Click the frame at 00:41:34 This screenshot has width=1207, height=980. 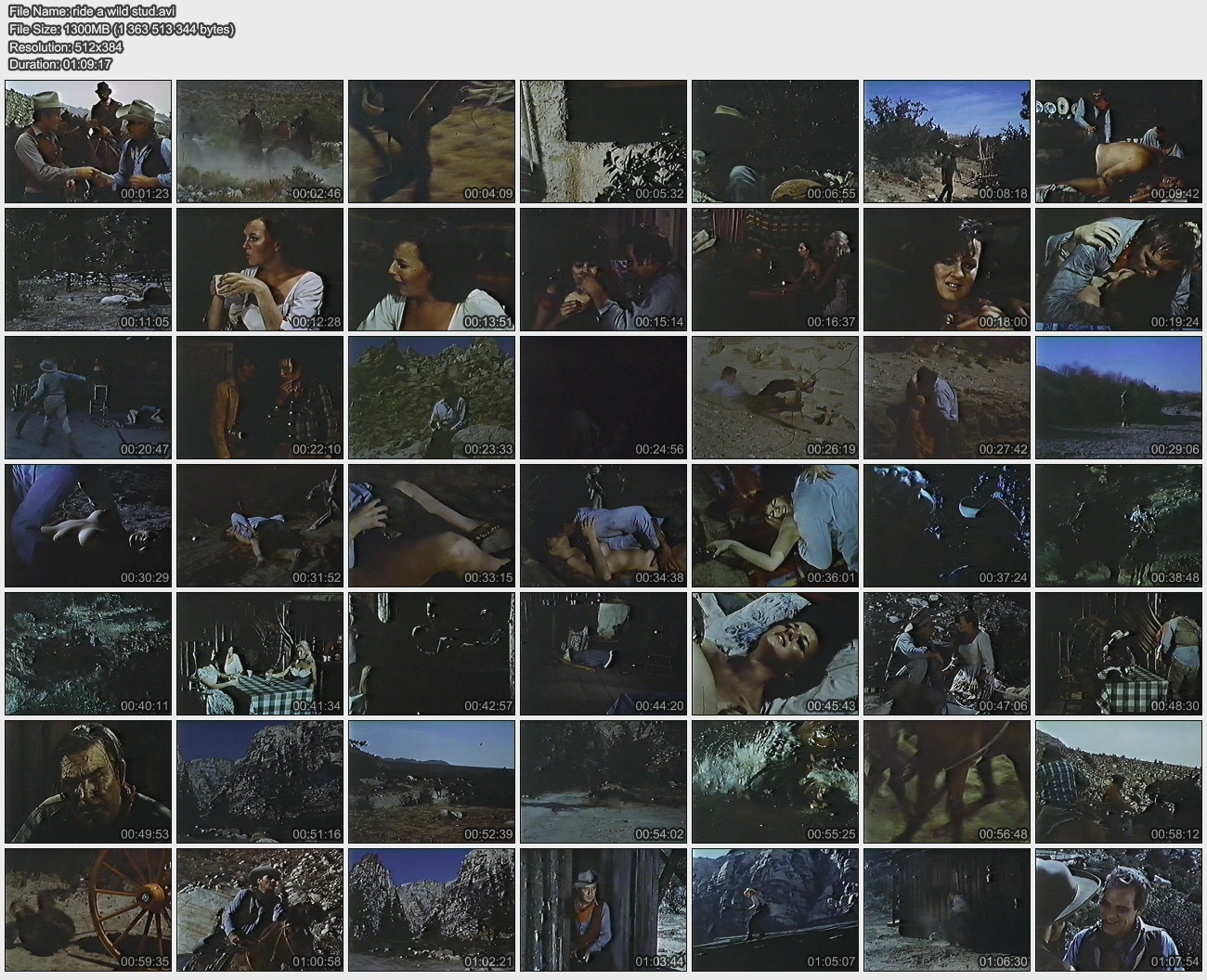click(260, 653)
